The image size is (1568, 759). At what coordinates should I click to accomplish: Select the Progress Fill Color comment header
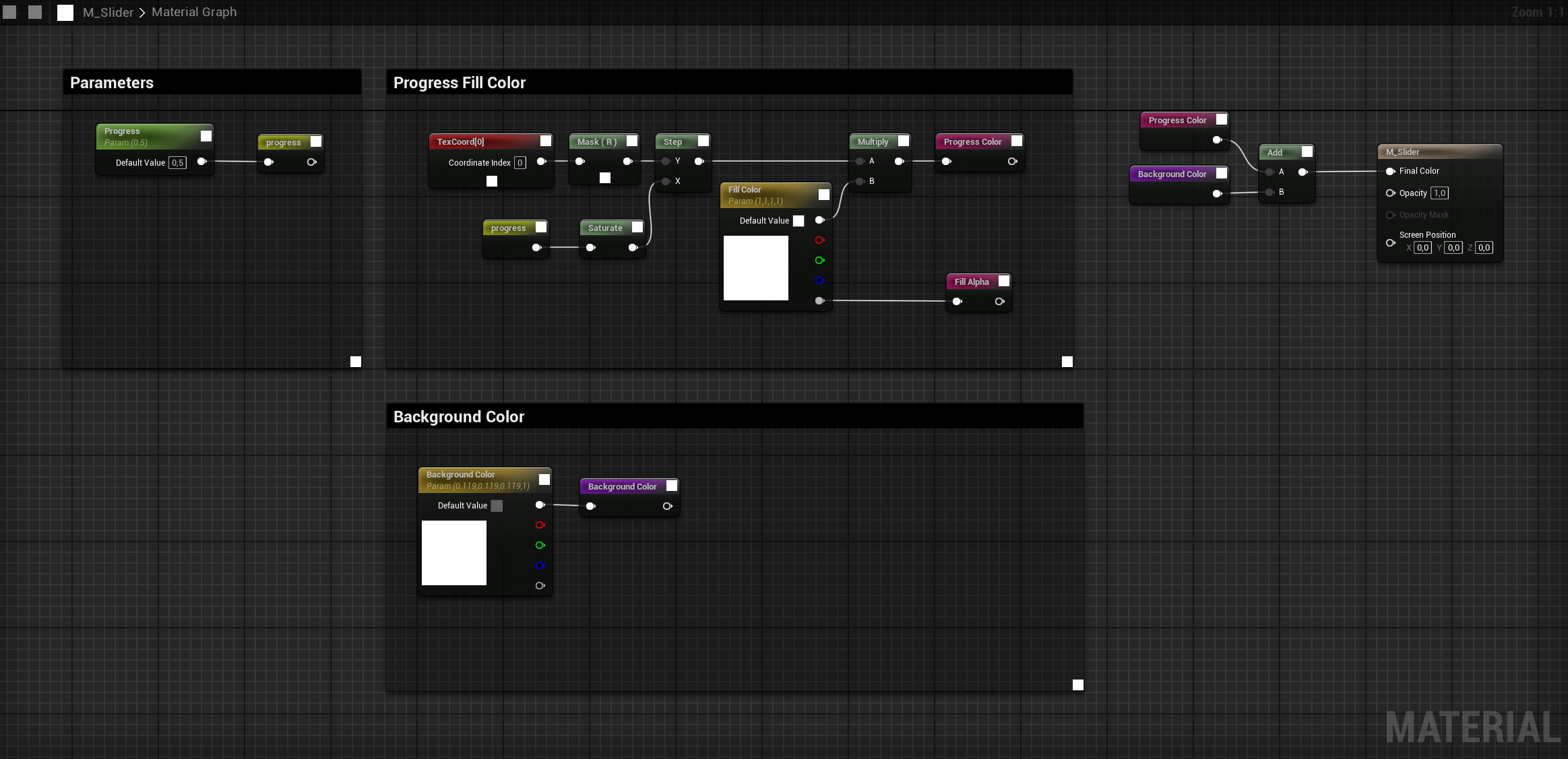(460, 83)
